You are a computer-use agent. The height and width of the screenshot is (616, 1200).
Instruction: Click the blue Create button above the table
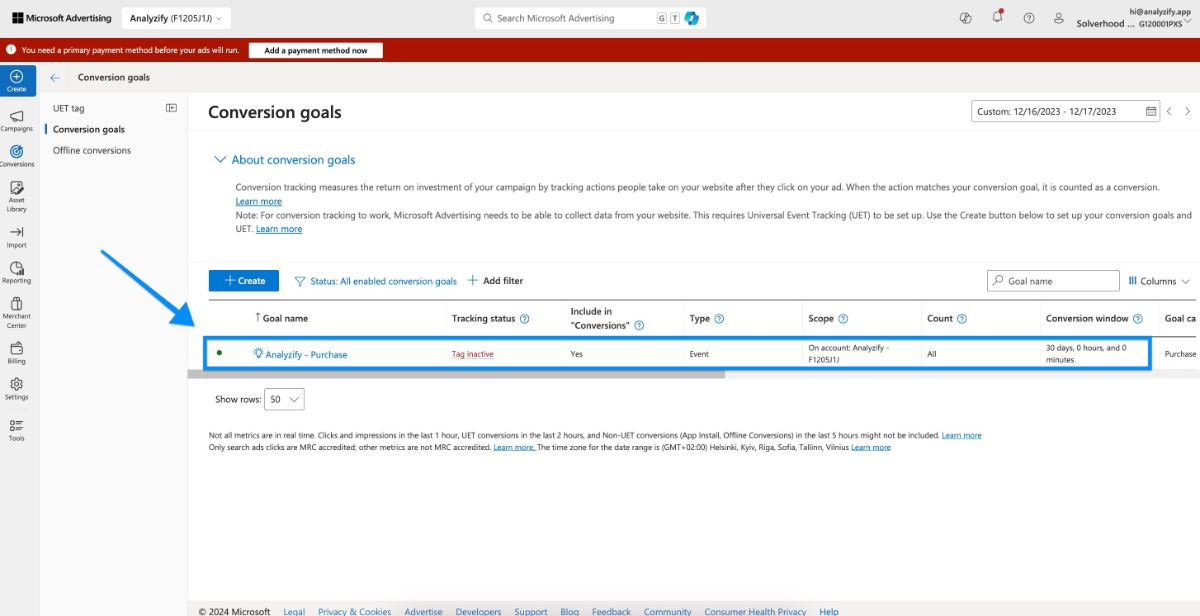(244, 281)
